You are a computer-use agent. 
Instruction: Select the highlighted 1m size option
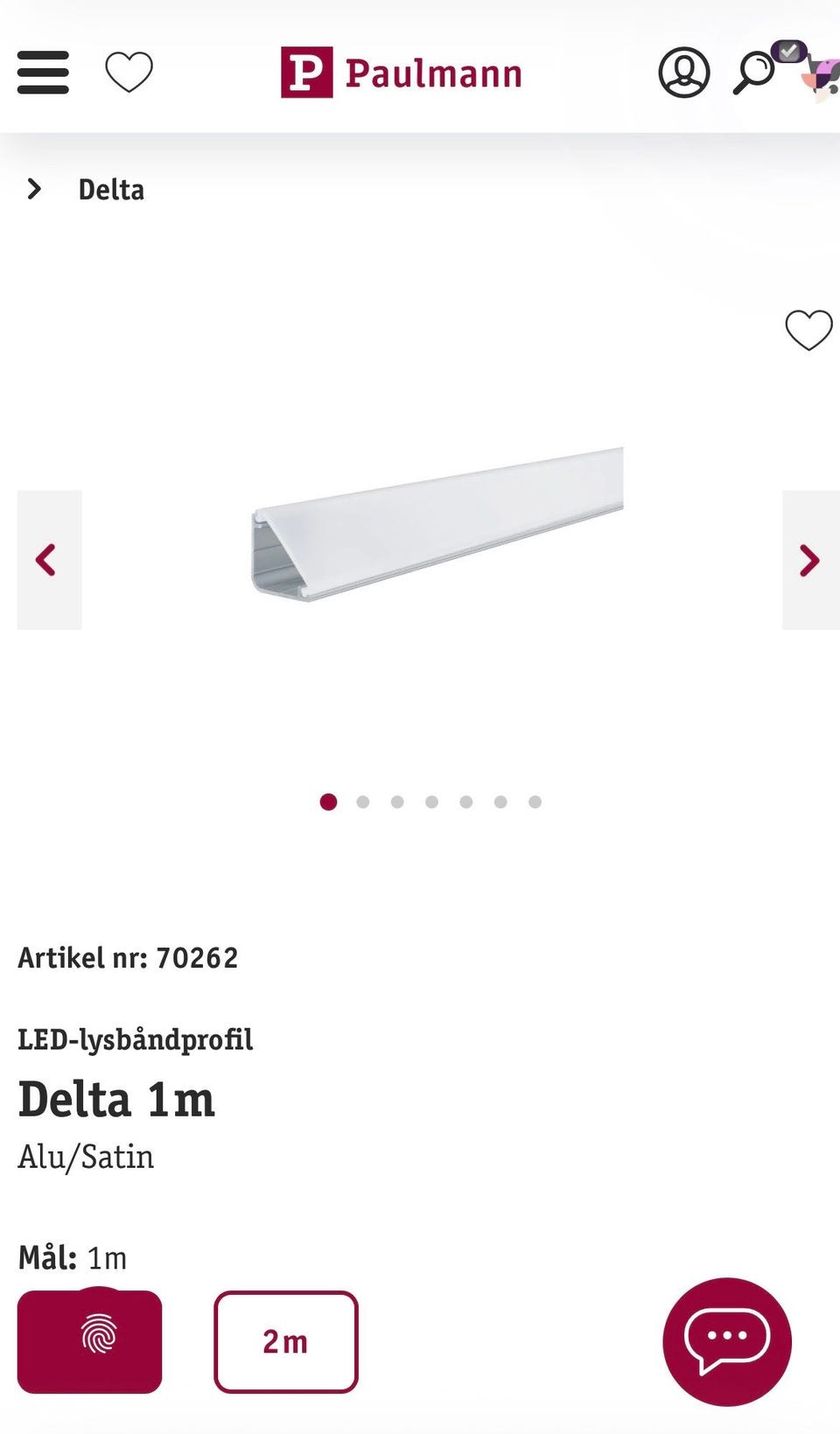(x=89, y=1340)
